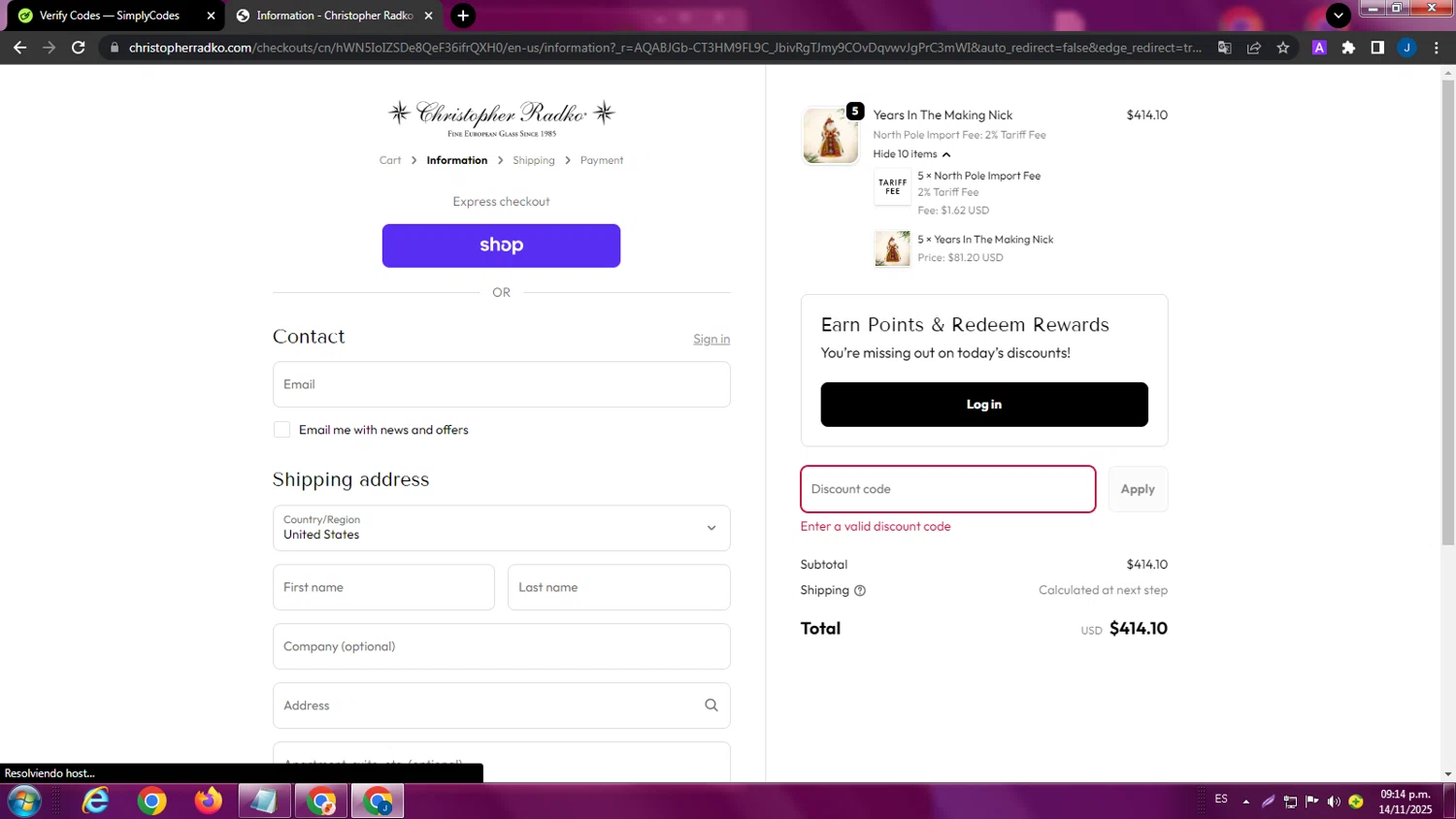This screenshot has width=1456, height=819.
Task: Open the Chrome three-dot menu
Action: pos(1437,48)
